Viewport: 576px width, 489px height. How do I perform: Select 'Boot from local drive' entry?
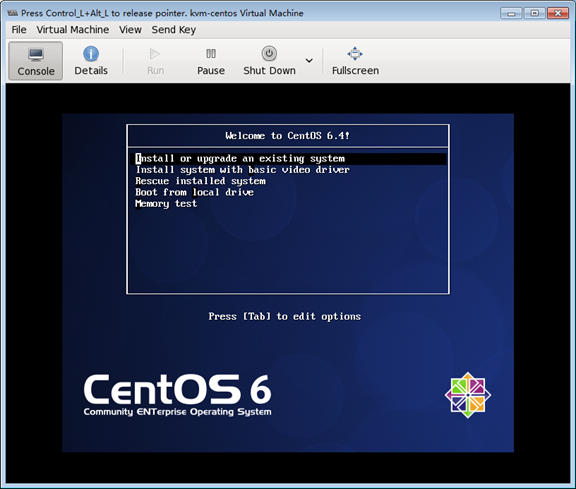pyautogui.click(x=194, y=193)
